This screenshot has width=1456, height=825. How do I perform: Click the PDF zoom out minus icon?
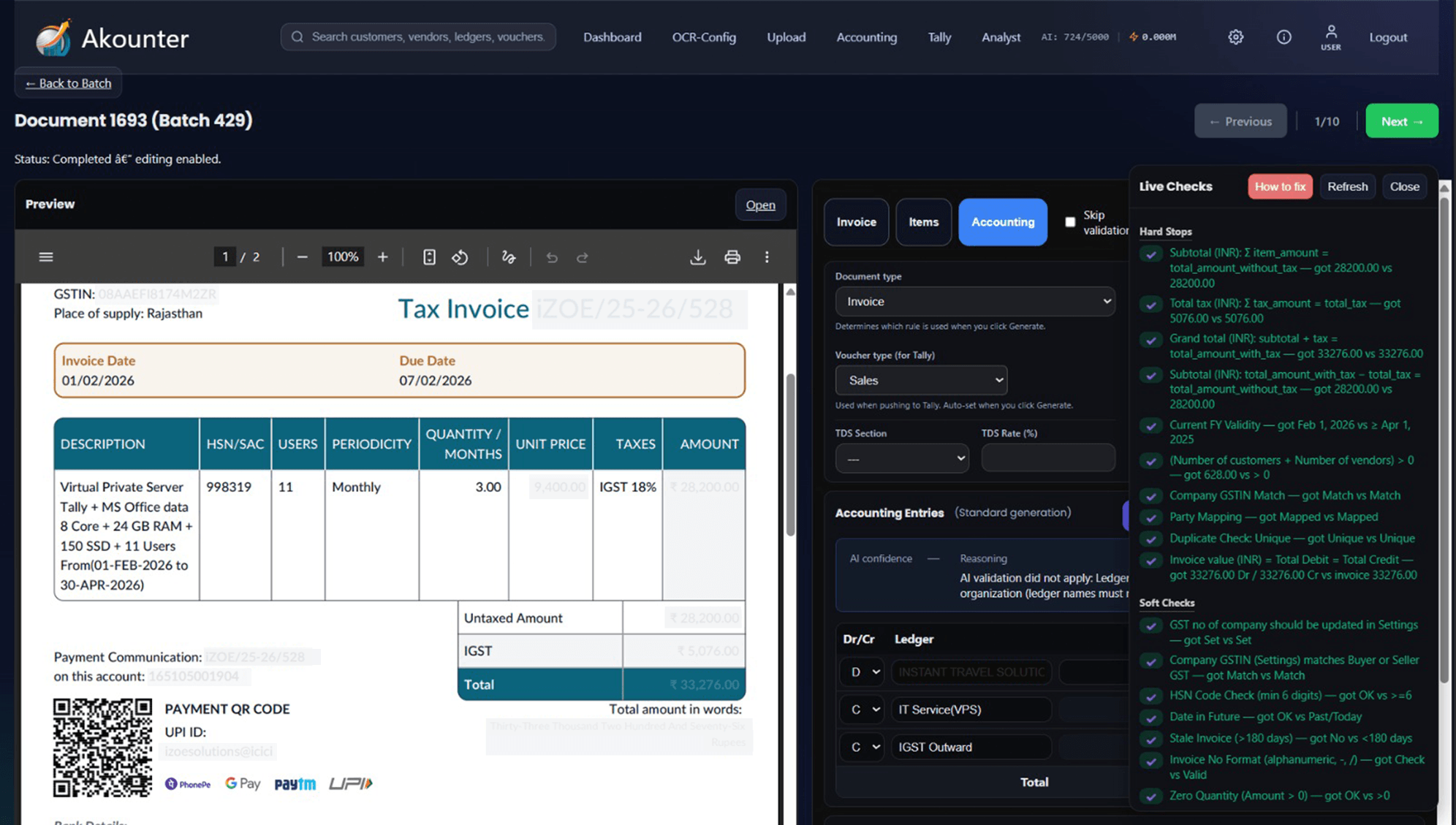tap(302, 256)
